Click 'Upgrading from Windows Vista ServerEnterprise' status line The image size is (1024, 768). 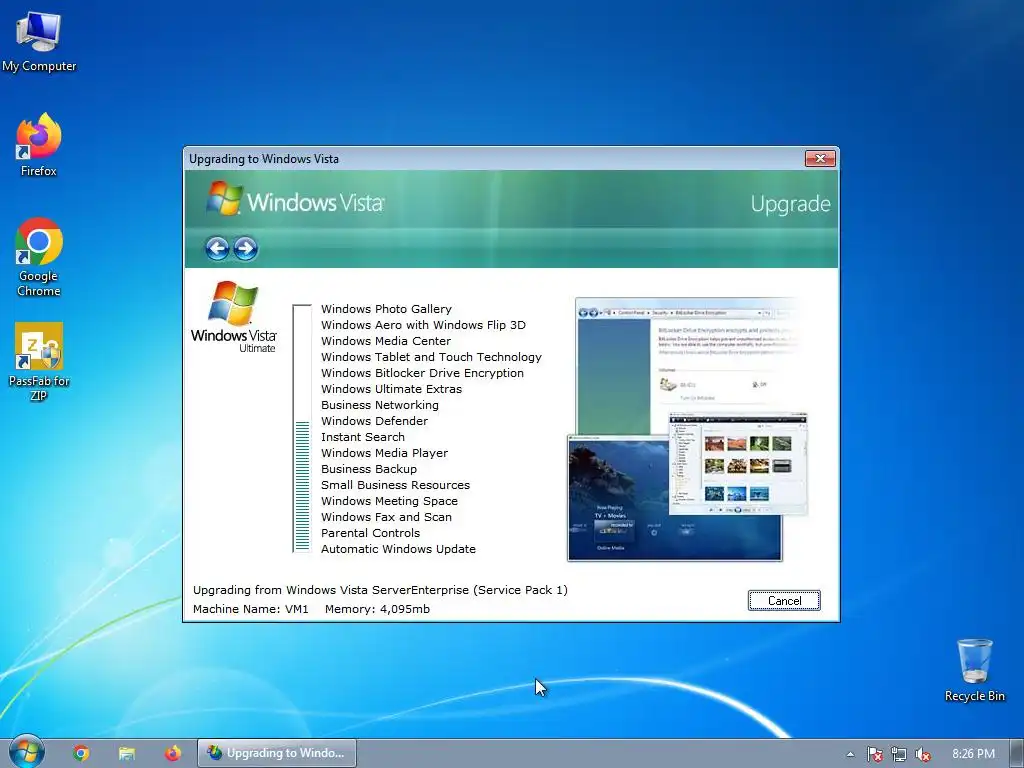click(x=380, y=590)
